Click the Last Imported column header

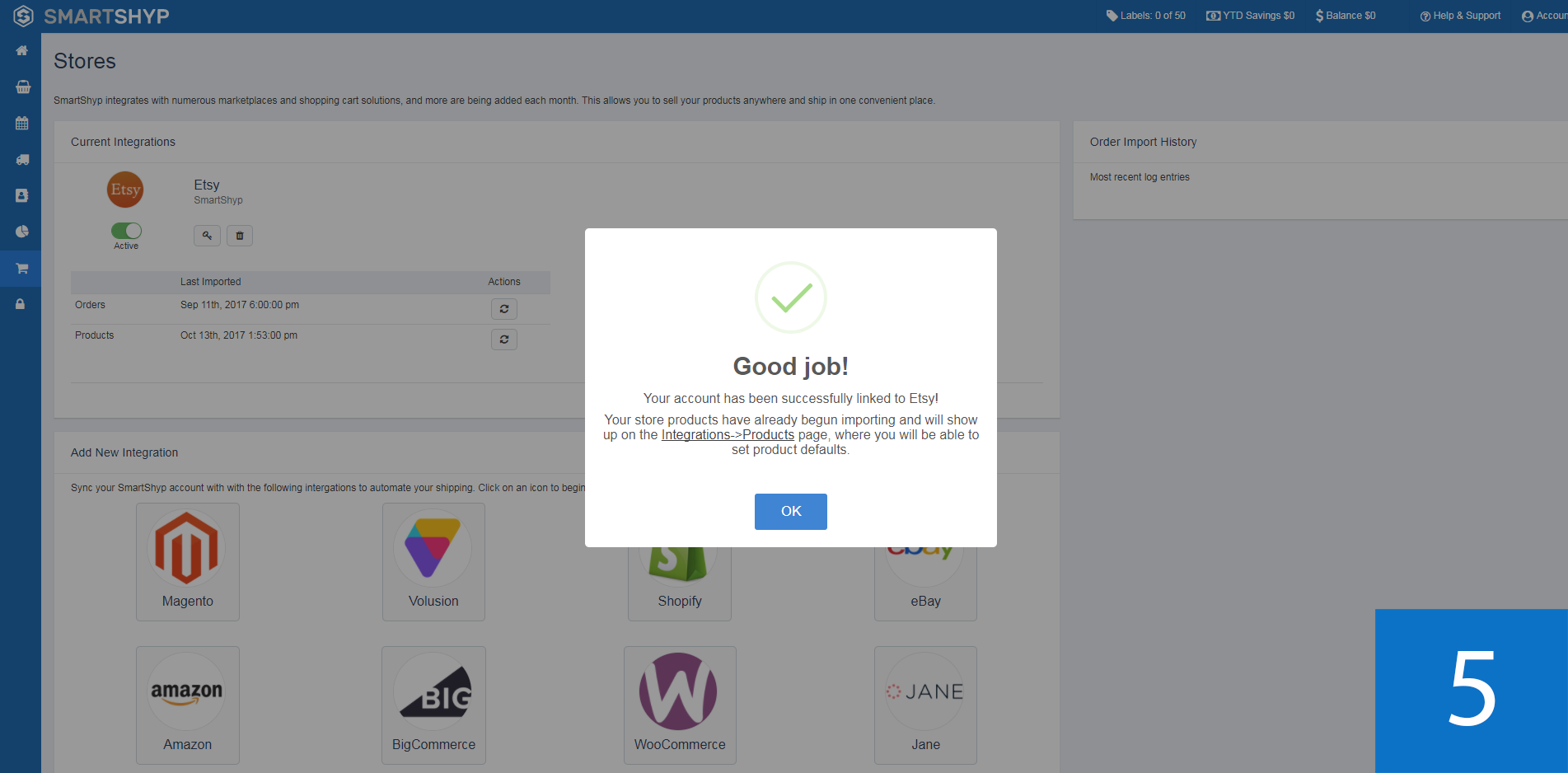tap(210, 282)
